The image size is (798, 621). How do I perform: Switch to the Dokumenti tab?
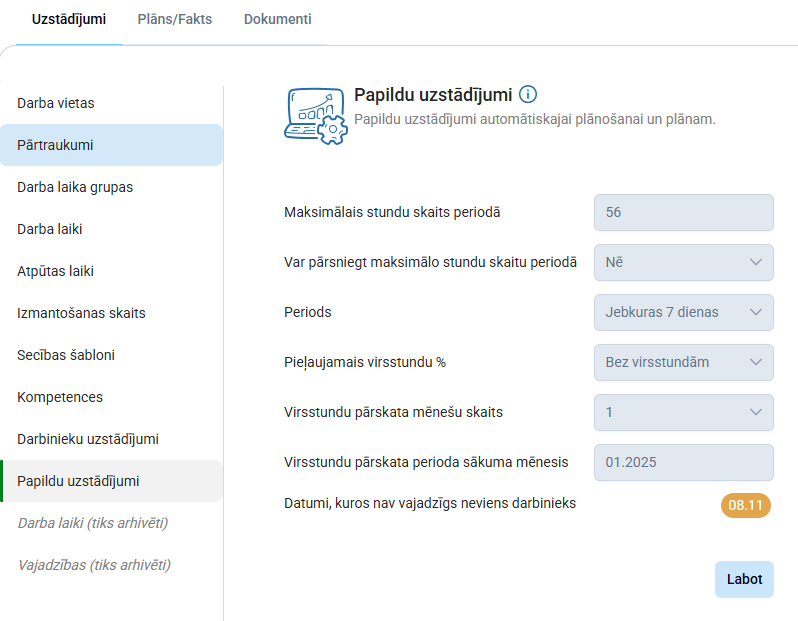point(277,19)
